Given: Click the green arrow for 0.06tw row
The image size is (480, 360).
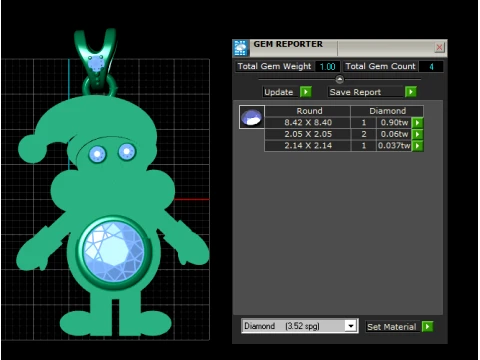Looking at the screenshot, I should click(417, 134).
